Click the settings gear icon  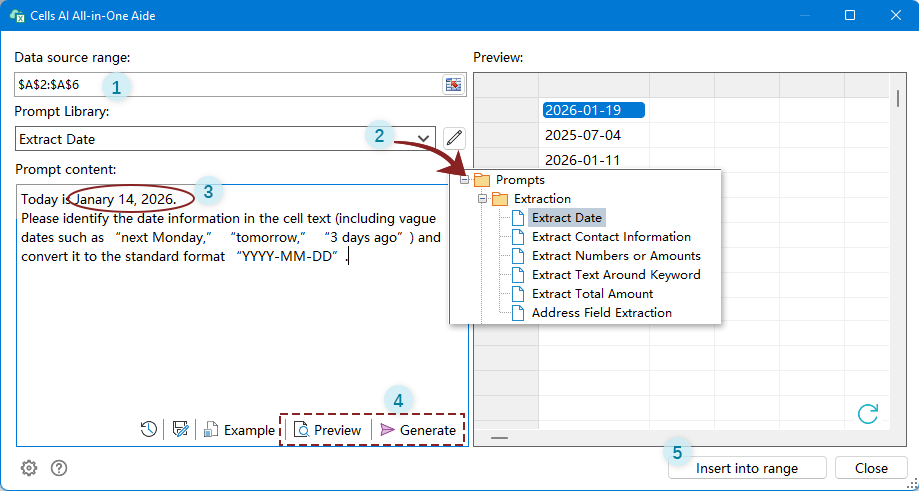tap(29, 468)
